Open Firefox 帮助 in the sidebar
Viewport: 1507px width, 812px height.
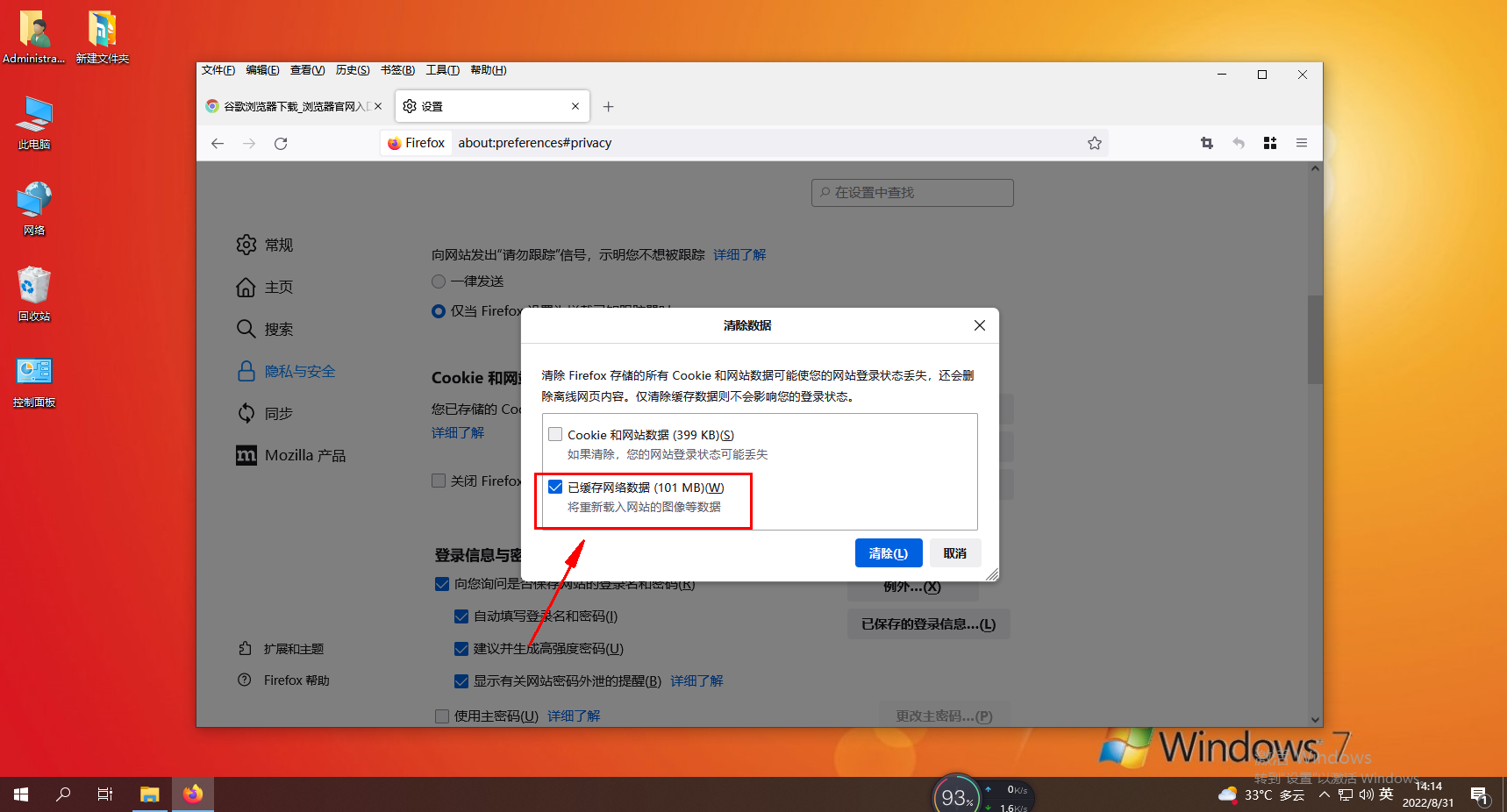283,680
